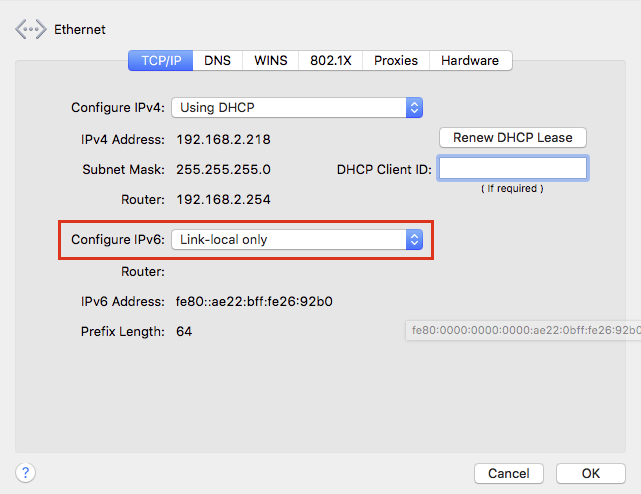Click the expanded IPv6 address tooltip
Screen dimensions: 641x494
tap(523, 330)
